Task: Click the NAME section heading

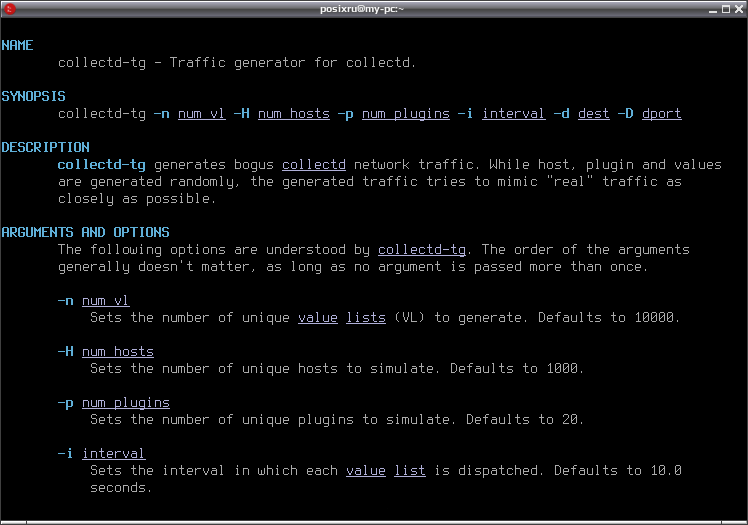Action: [17, 45]
